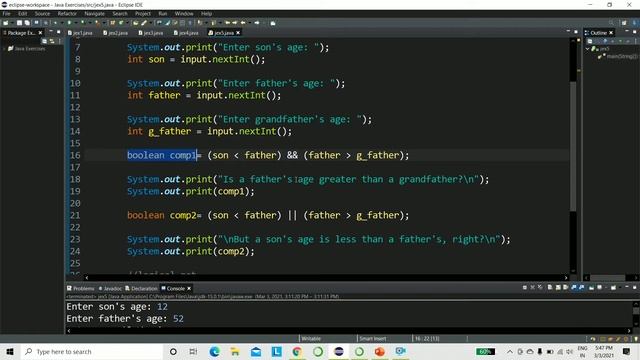
Task: Collapse the jex5 node in Outline
Action: pyautogui.click(x=588, y=49)
